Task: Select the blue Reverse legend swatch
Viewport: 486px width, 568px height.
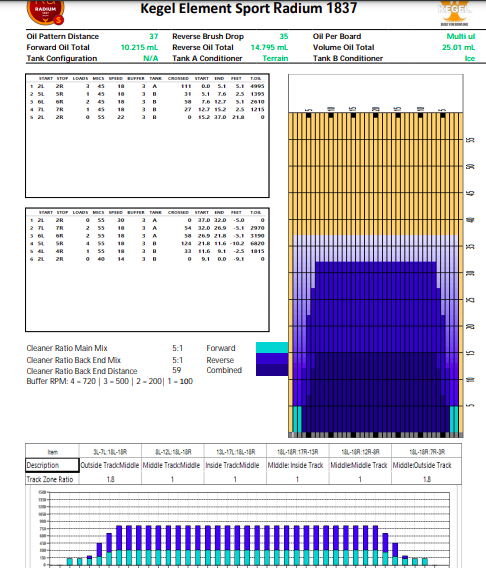Action: pos(272,359)
